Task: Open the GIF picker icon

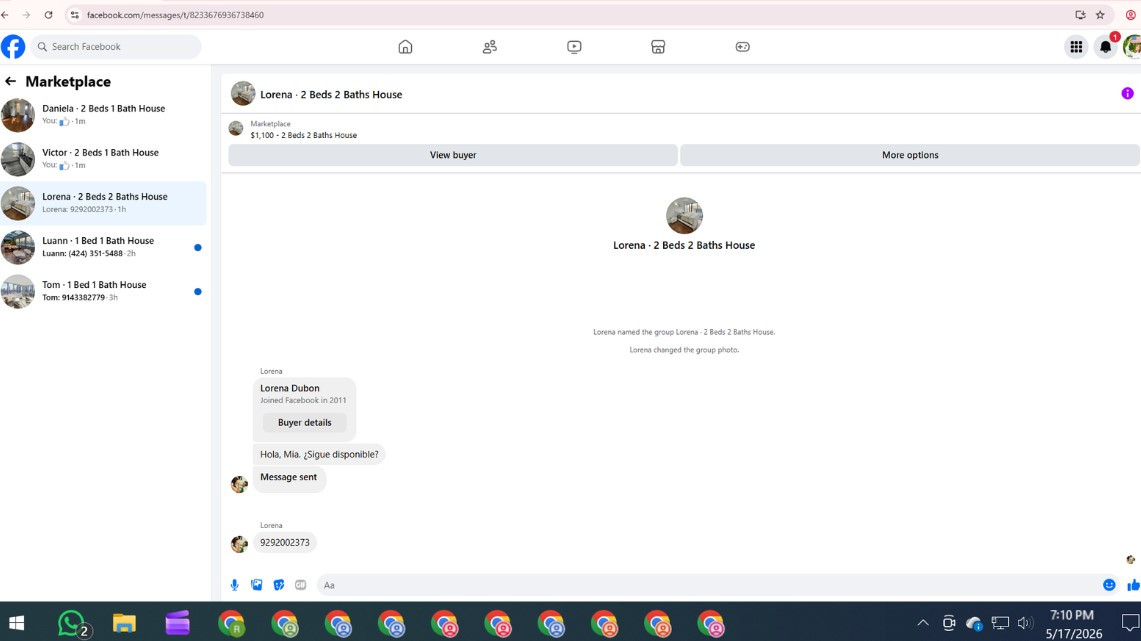Action: [x=301, y=585]
